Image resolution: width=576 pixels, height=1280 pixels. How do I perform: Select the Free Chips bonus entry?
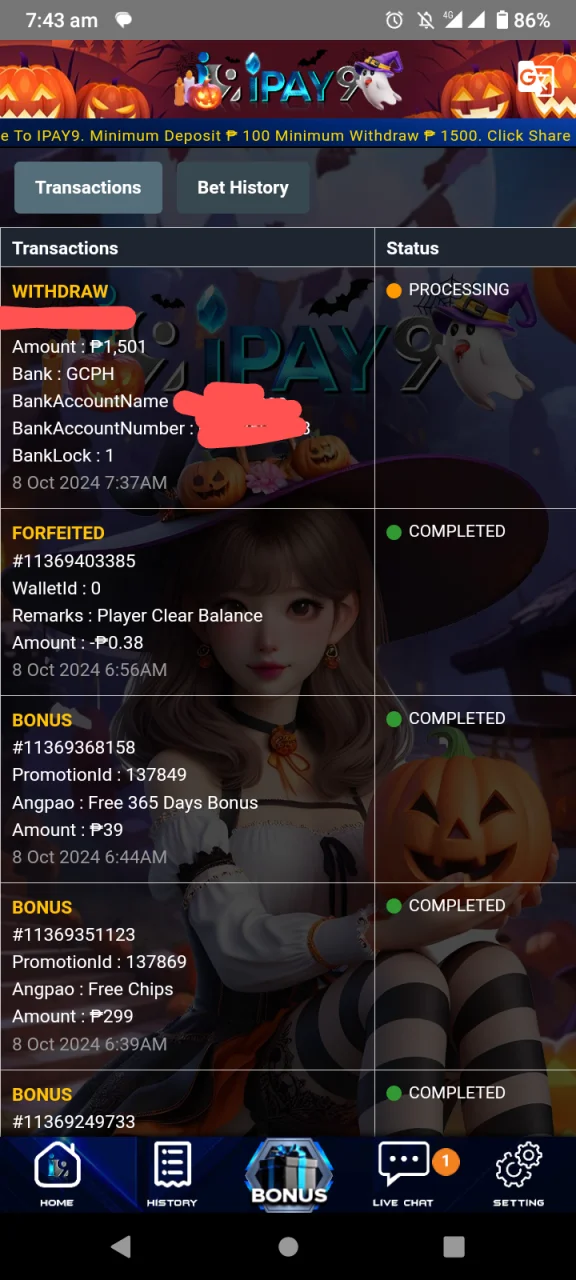tap(187, 976)
